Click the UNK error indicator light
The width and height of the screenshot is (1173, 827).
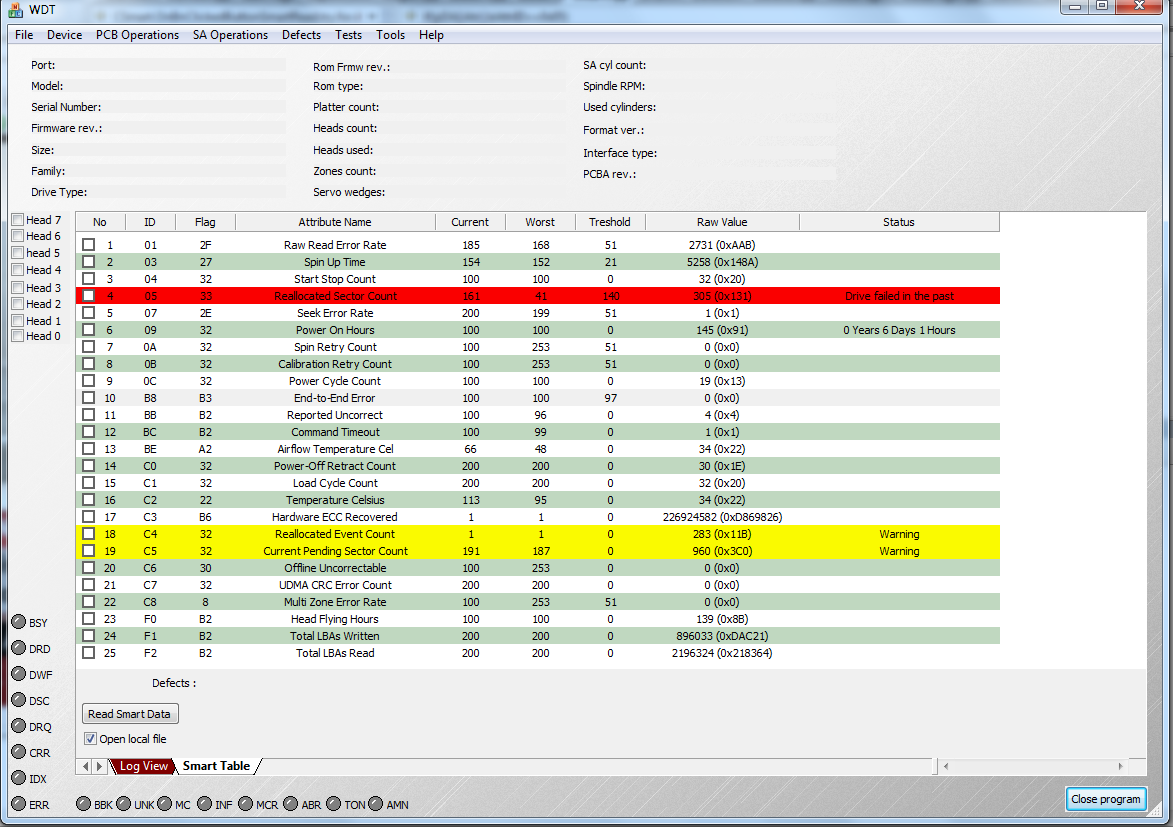click(124, 804)
